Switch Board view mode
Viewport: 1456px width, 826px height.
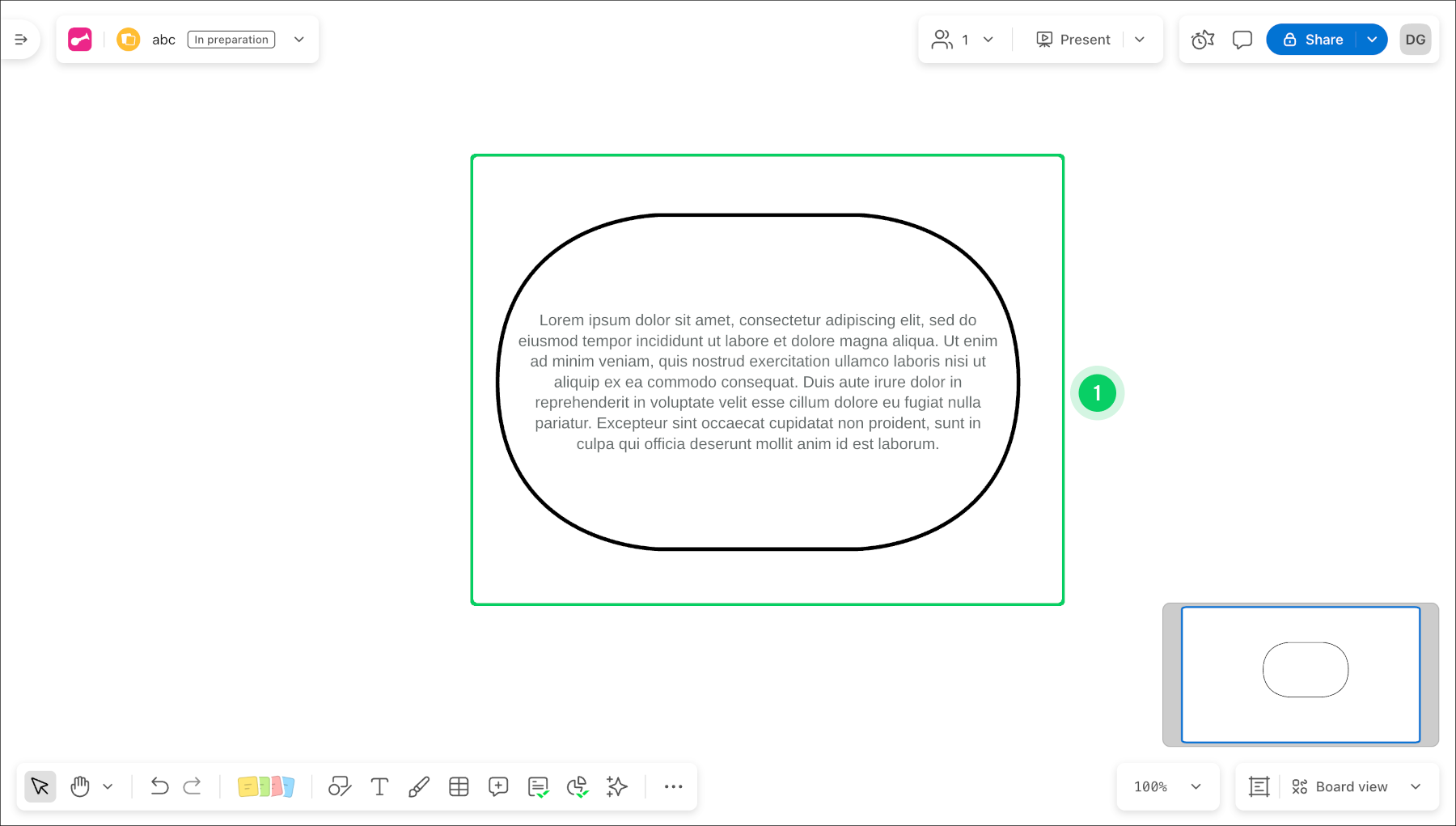tap(1351, 786)
